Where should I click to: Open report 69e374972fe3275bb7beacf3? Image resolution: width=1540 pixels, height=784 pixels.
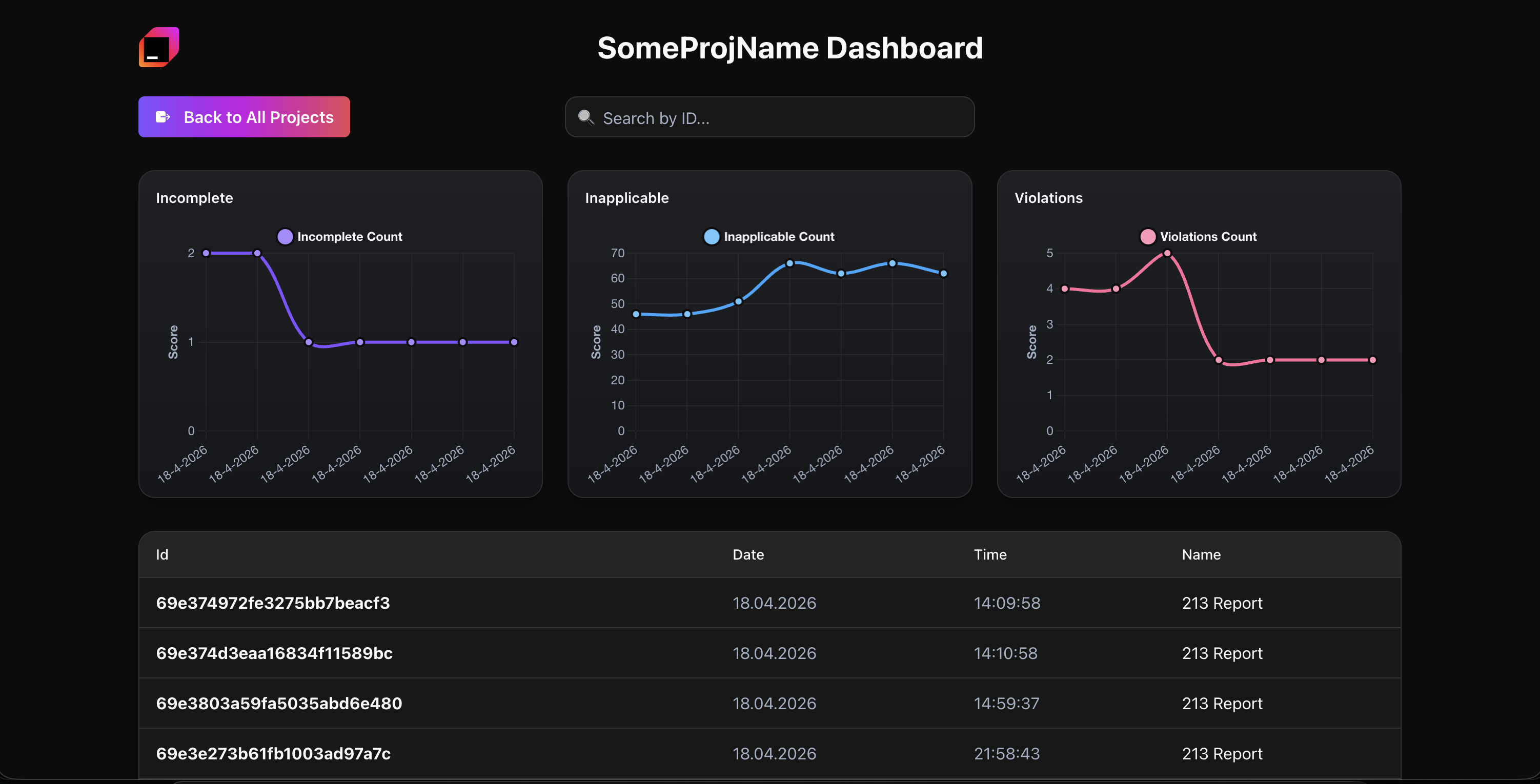(x=273, y=603)
